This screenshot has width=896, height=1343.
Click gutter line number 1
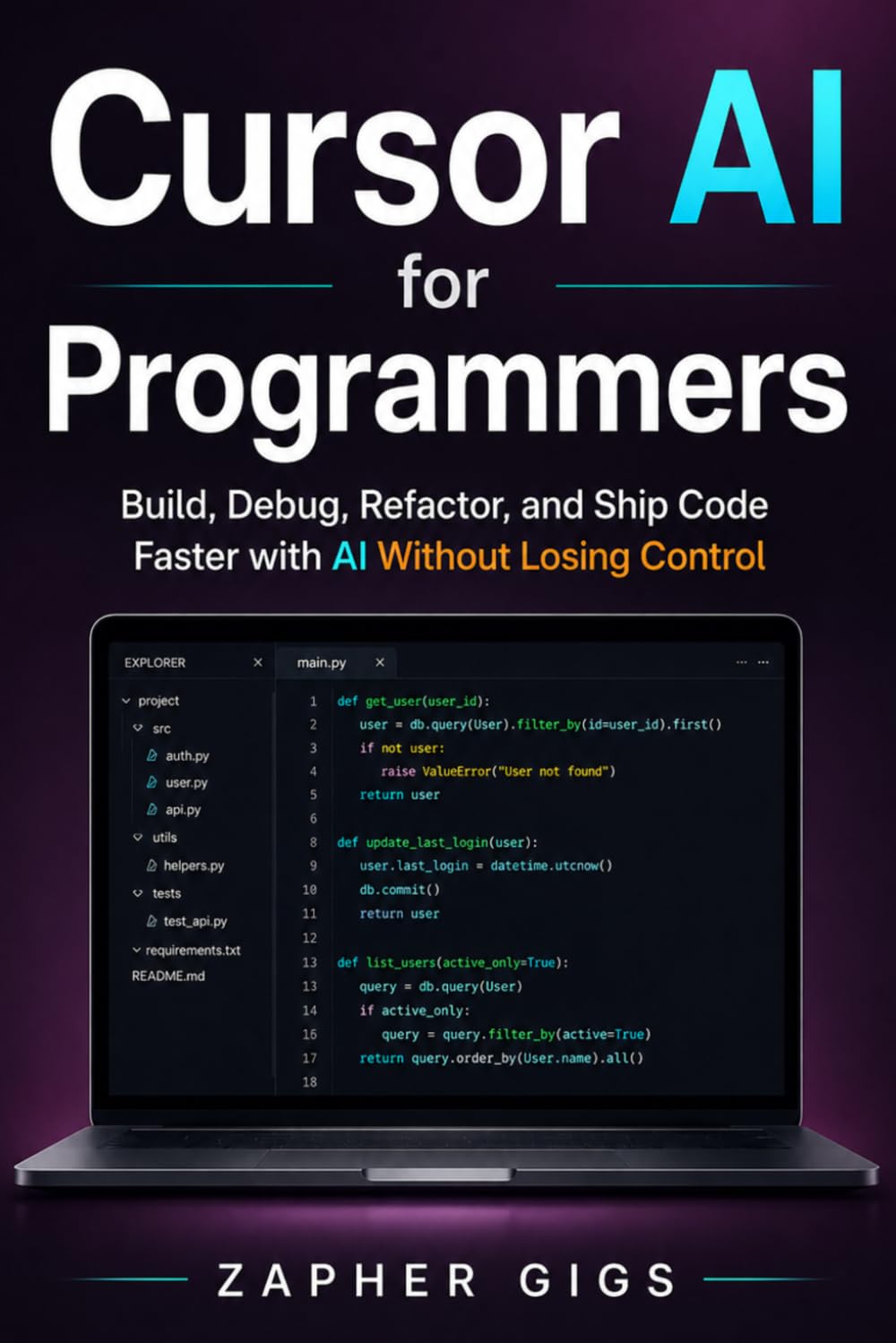(313, 702)
